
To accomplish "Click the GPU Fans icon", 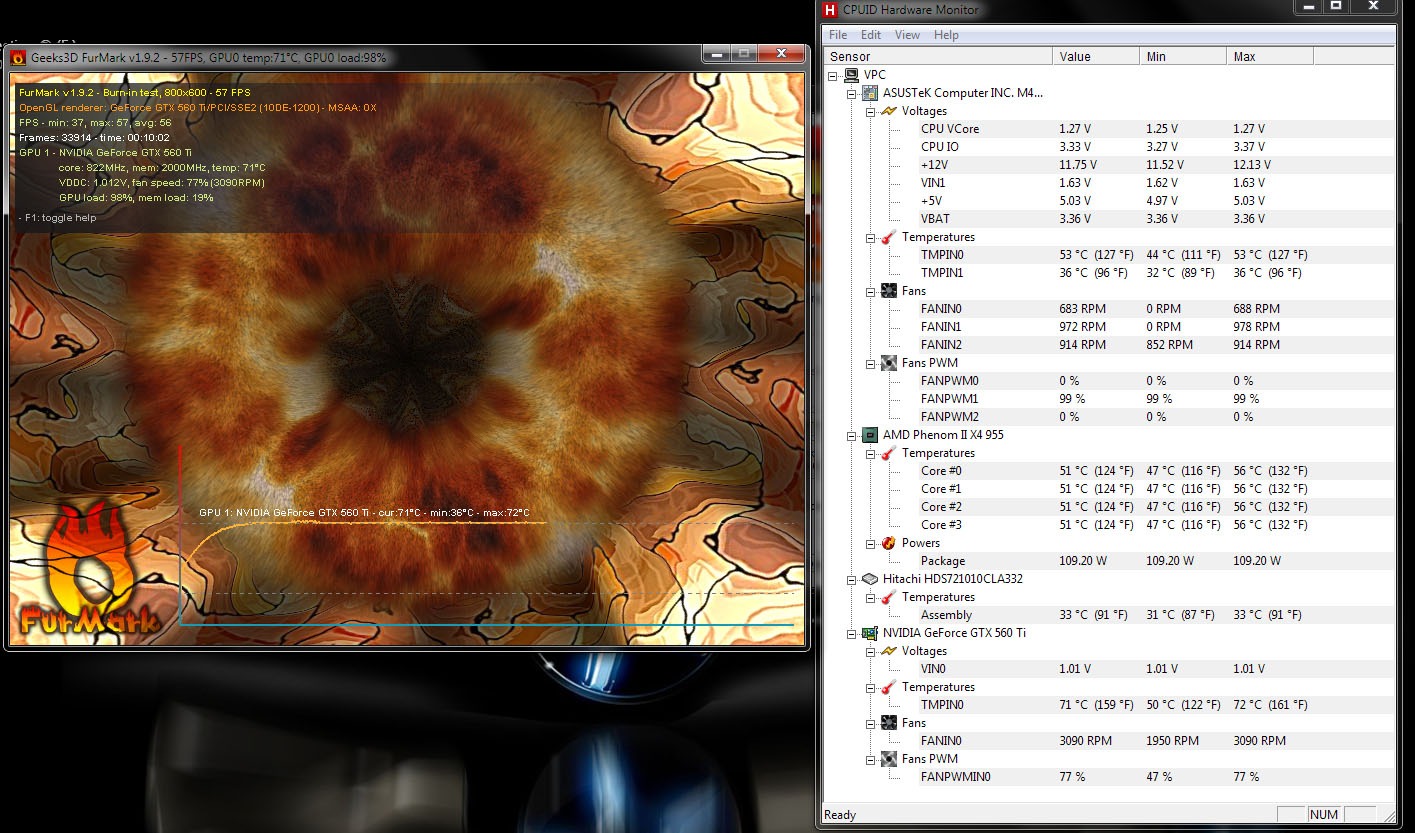I will 888,723.
